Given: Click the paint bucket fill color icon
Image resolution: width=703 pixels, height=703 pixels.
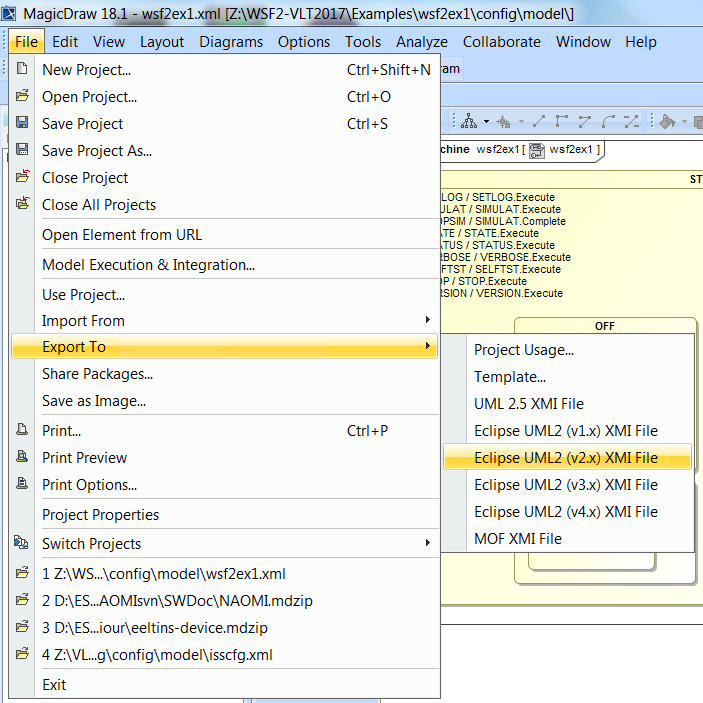Looking at the screenshot, I should coord(667,121).
